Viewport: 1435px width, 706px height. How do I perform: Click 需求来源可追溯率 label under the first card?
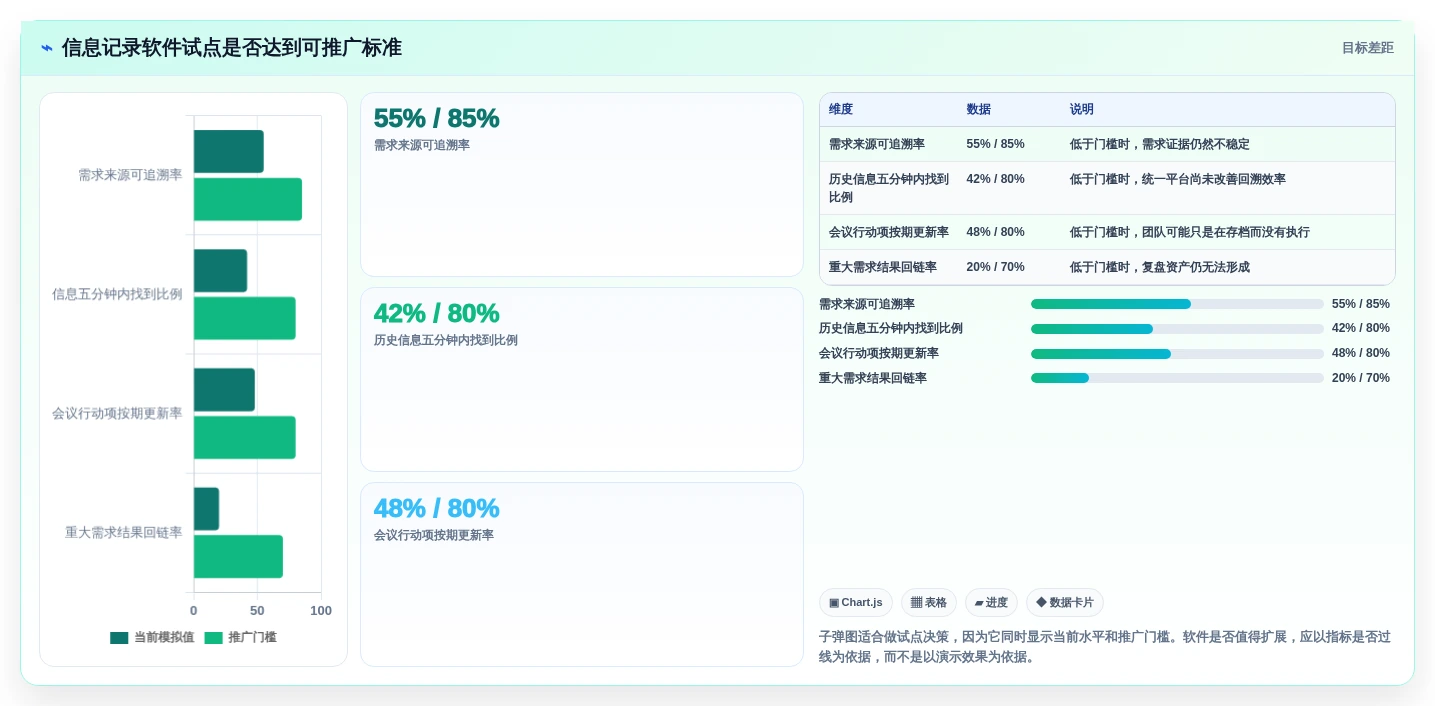click(x=422, y=145)
